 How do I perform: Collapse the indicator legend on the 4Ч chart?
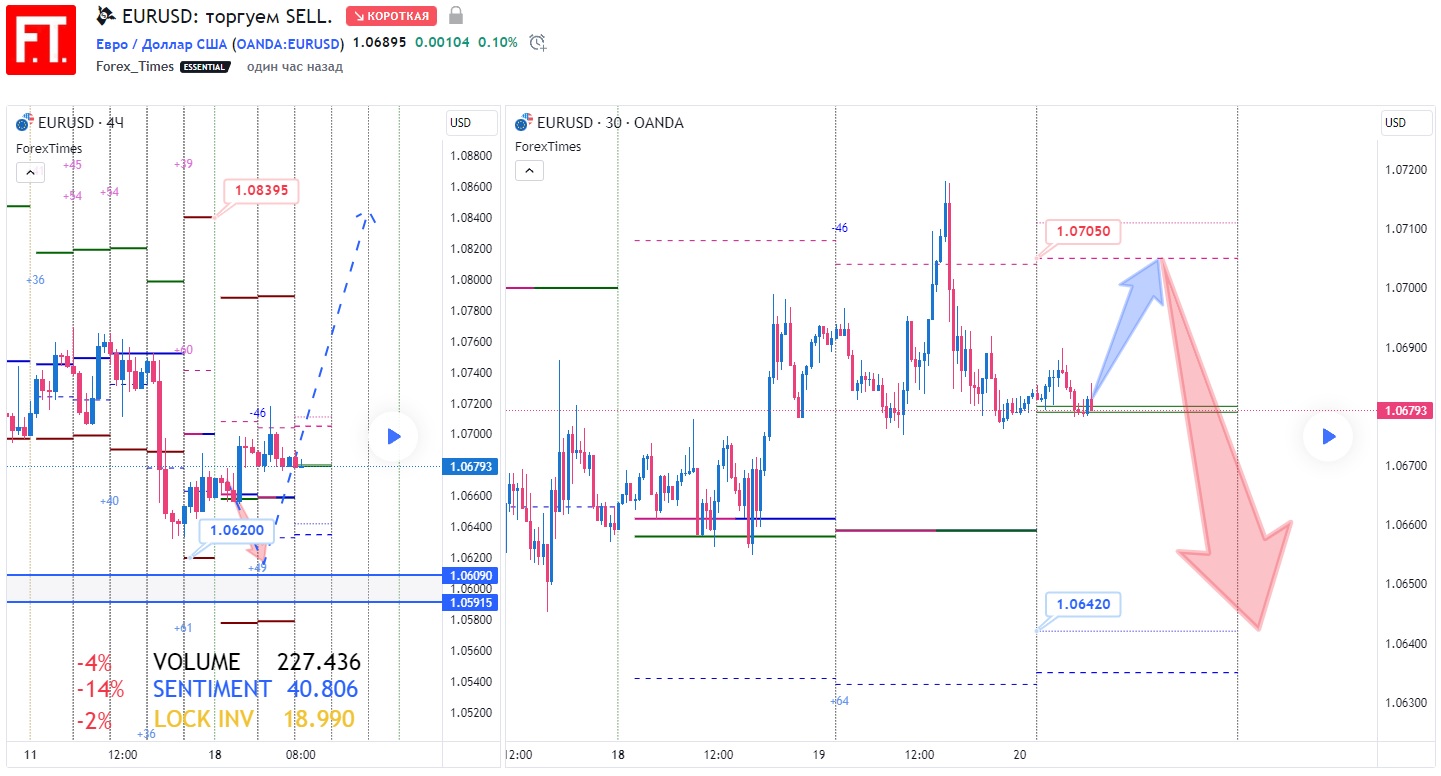(x=30, y=173)
